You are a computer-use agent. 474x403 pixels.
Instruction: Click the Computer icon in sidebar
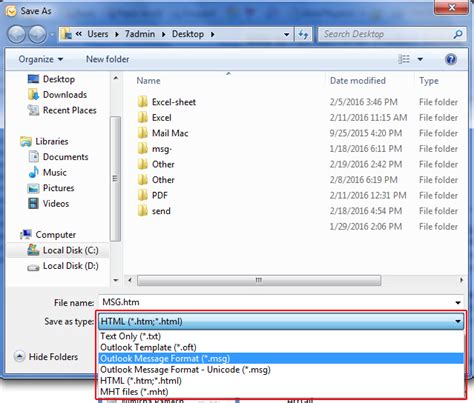click(x=26, y=234)
